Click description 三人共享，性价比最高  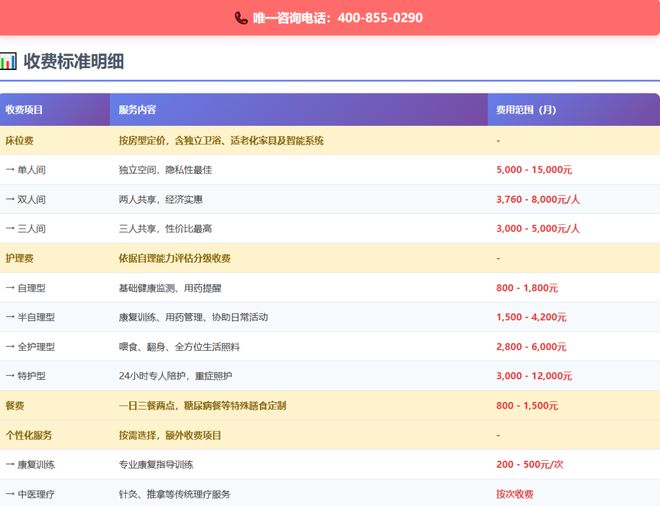tap(165, 229)
